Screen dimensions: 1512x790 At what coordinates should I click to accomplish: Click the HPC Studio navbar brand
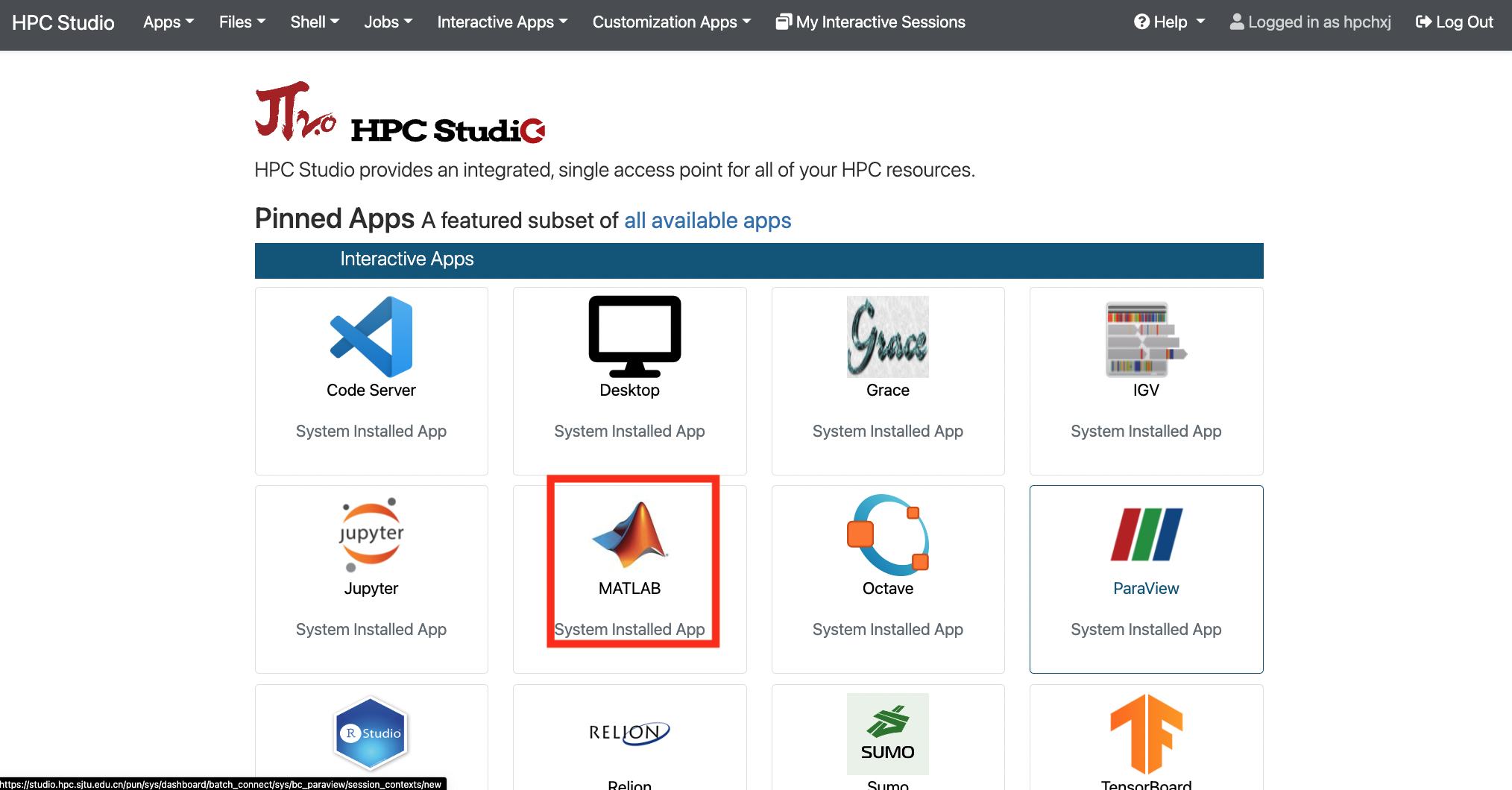[x=63, y=22]
